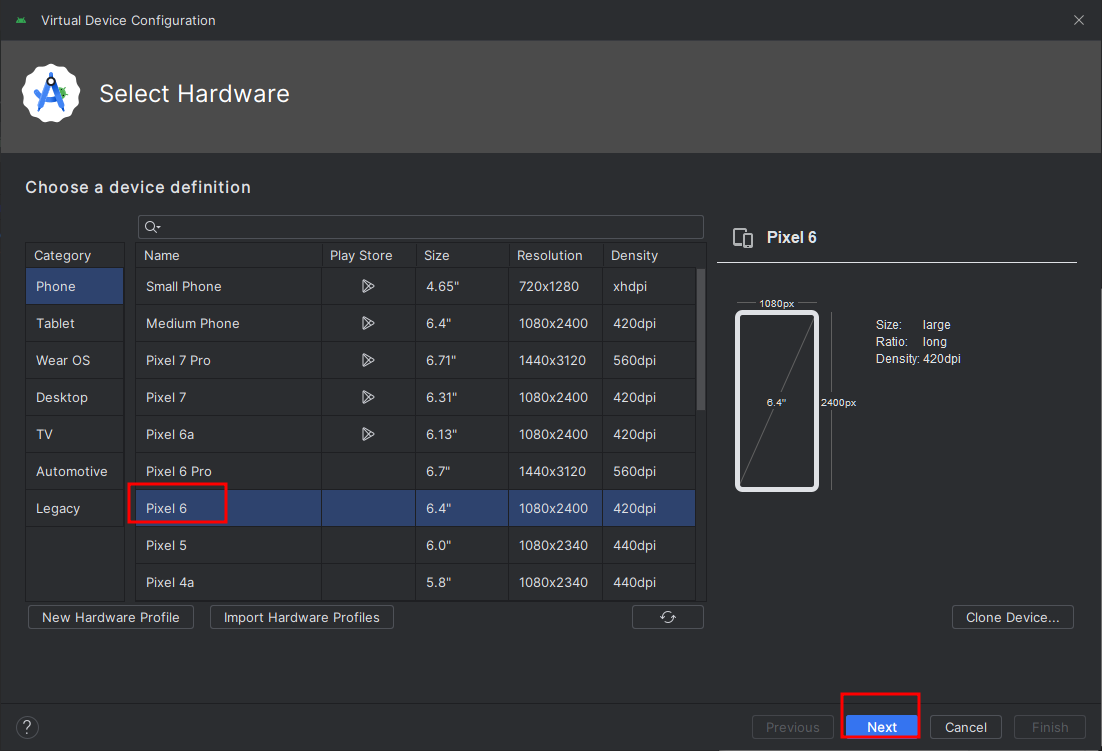Select the Automotive category
1102x751 pixels.
pos(74,471)
